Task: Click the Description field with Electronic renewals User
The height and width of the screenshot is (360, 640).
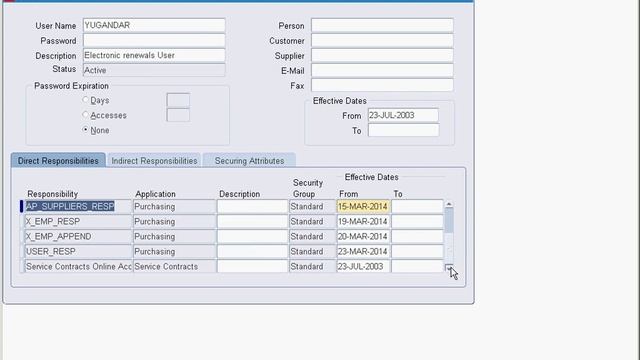Action: tap(154, 56)
